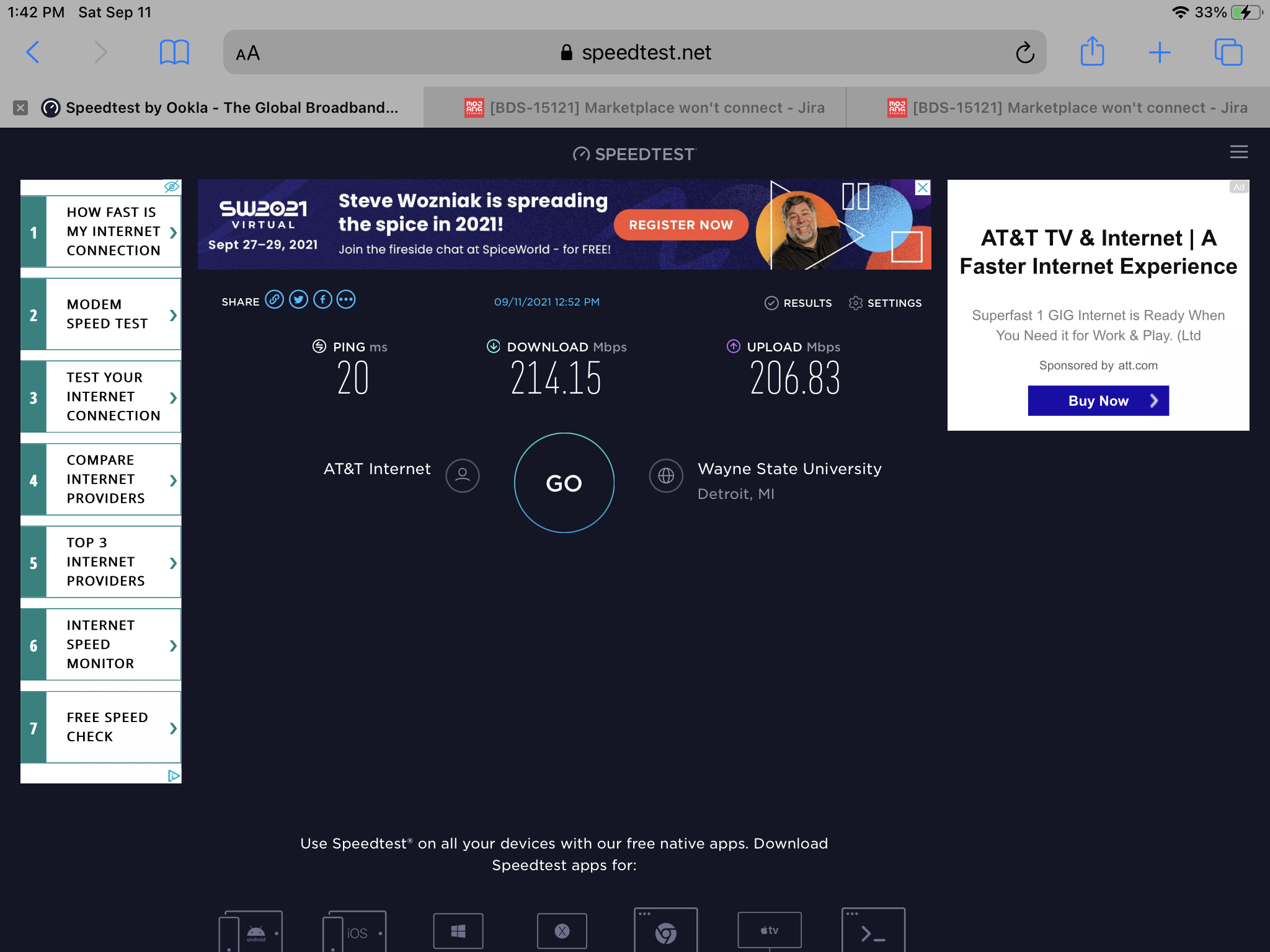The image size is (1270, 952).
Task: Click the AdChoices triangle icon on the left ad
Action: click(174, 775)
